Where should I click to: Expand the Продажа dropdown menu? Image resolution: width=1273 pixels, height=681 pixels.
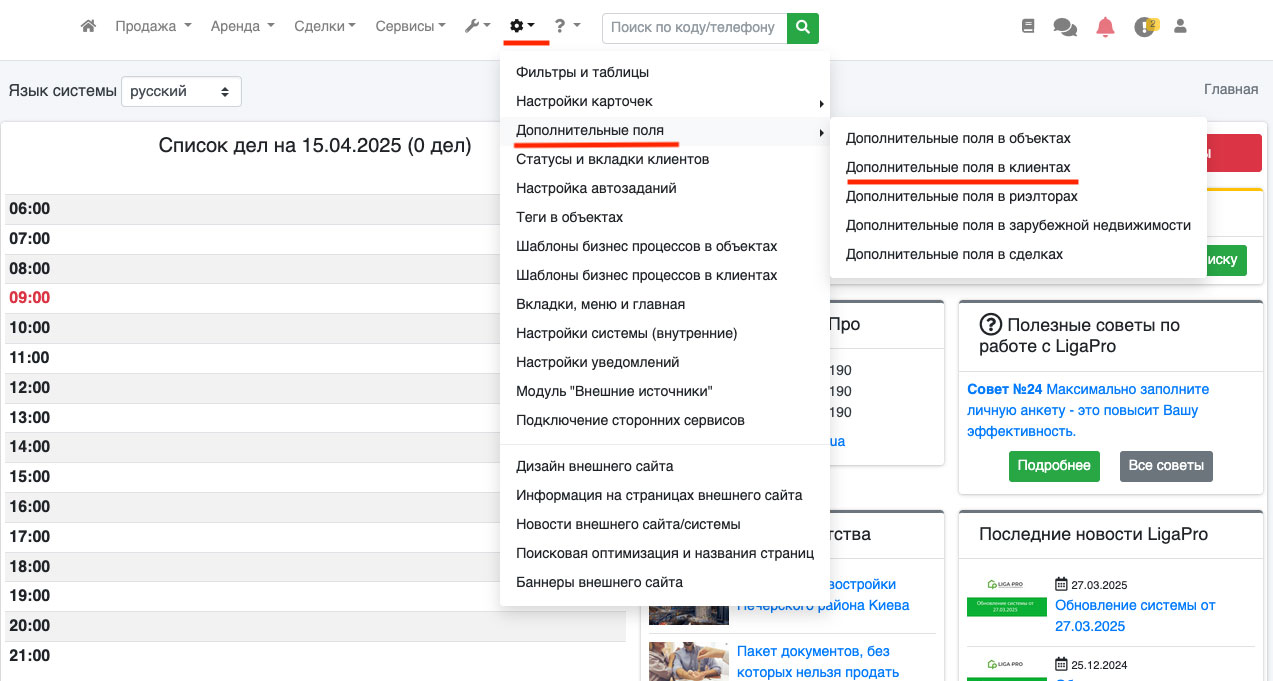(x=153, y=27)
